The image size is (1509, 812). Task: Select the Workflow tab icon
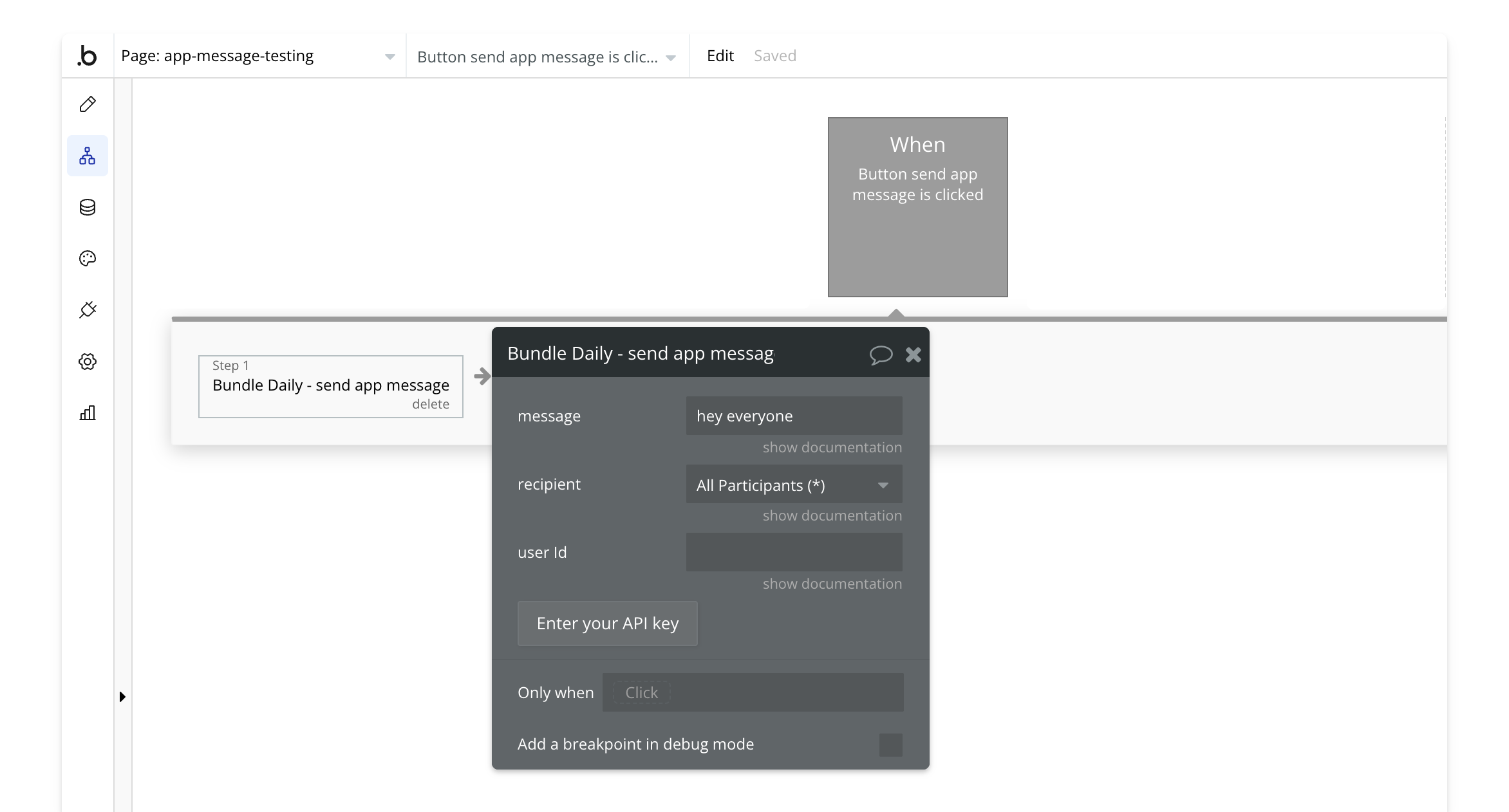click(88, 156)
